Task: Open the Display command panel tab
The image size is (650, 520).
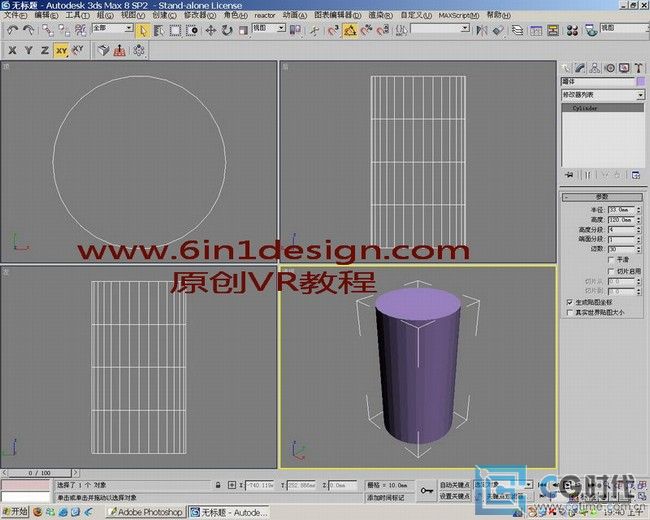Action: 624,68
